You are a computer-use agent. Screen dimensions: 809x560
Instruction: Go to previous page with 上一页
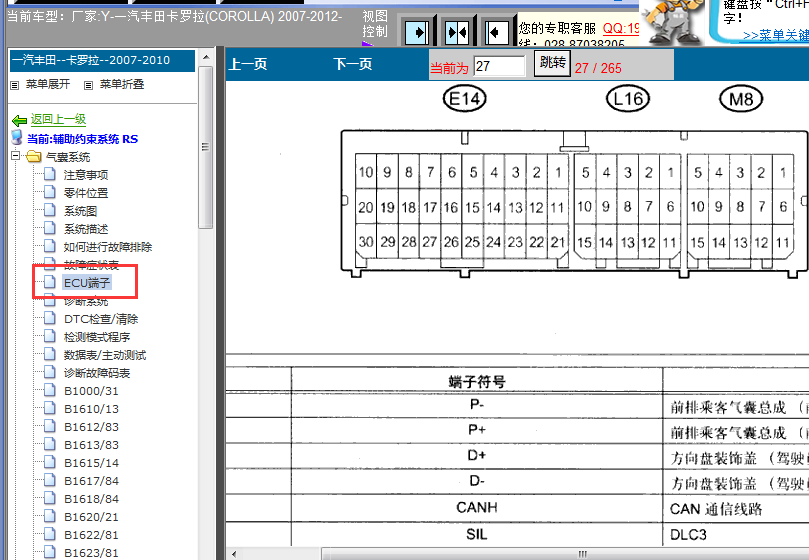pos(248,65)
